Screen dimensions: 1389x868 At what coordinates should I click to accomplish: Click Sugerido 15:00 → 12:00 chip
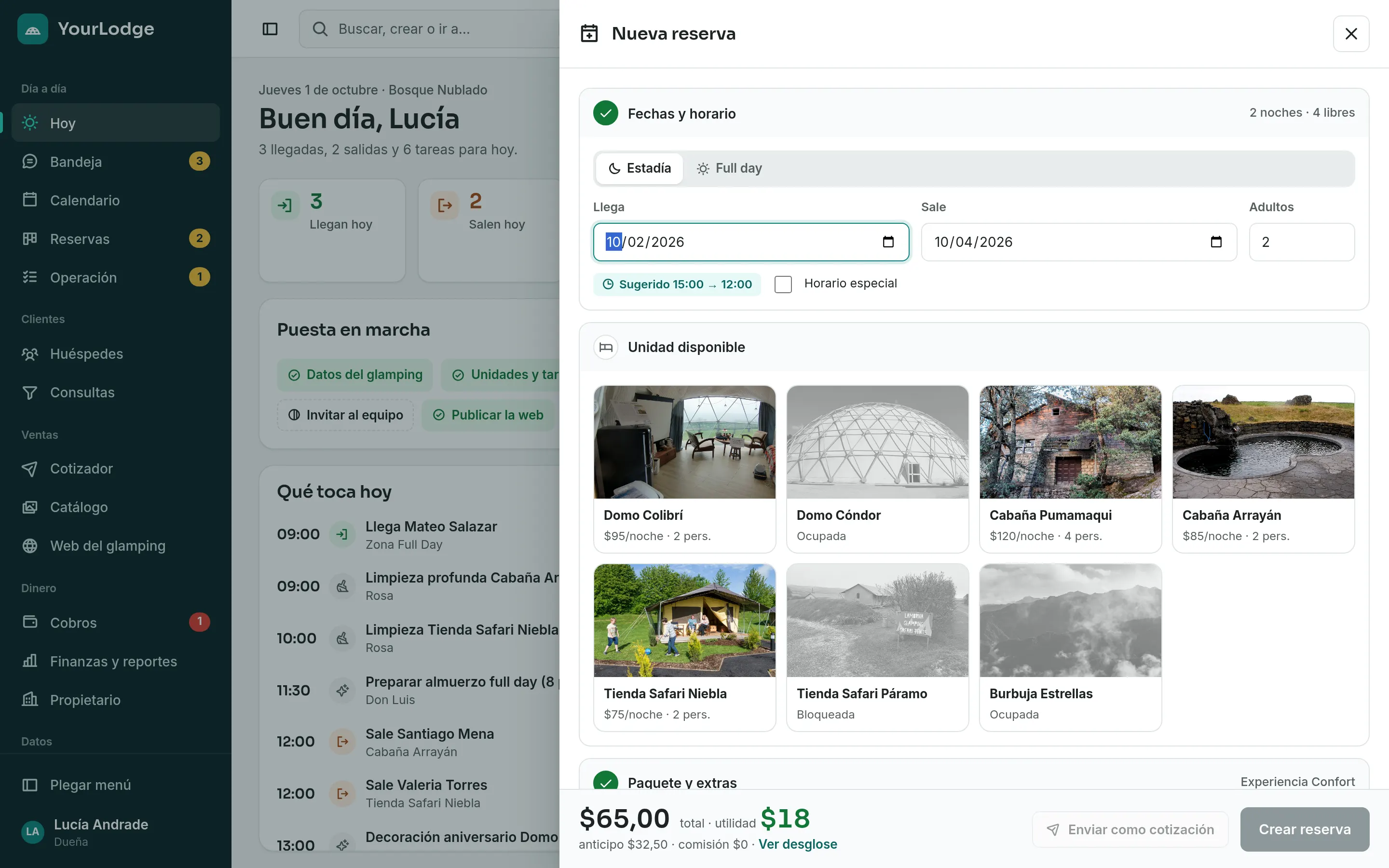point(677,284)
